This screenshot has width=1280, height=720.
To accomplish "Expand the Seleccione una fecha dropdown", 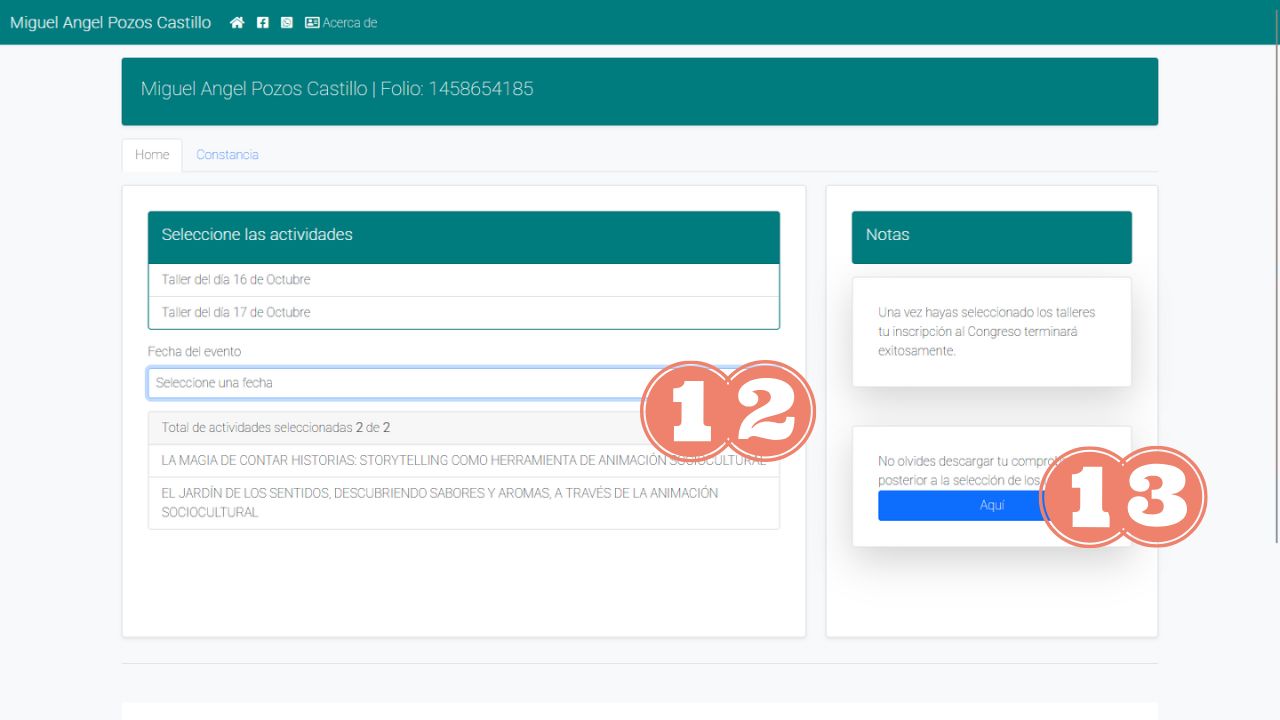I will (x=400, y=383).
